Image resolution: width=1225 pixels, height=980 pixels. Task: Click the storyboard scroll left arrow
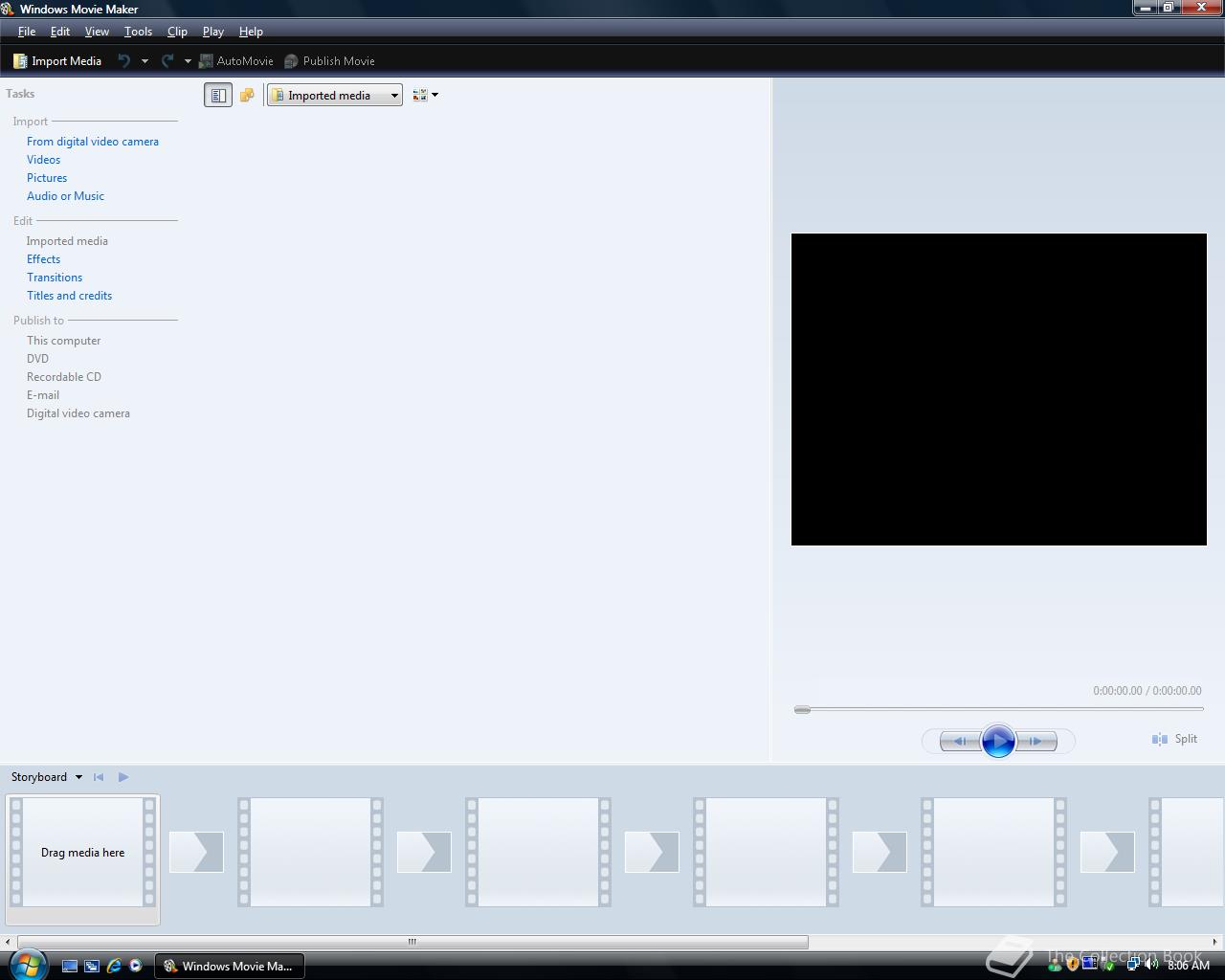click(8, 942)
